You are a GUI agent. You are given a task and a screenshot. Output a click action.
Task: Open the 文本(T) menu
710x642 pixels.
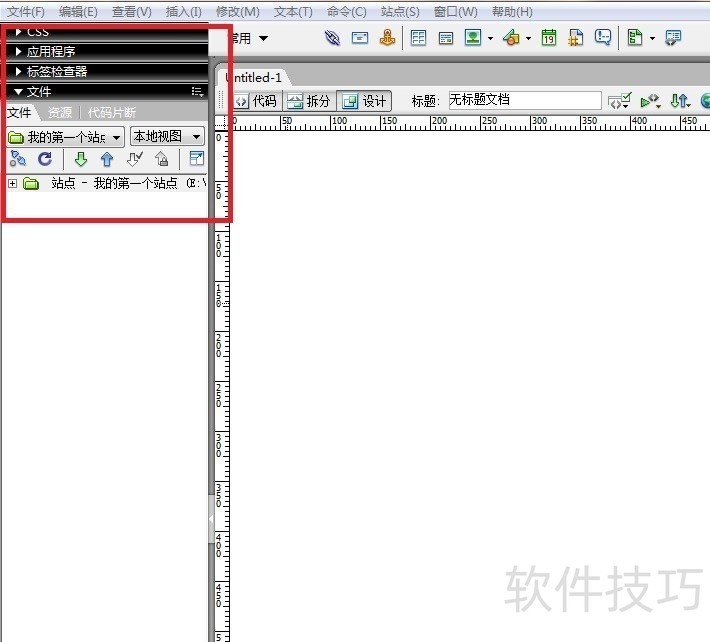click(293, 11)
